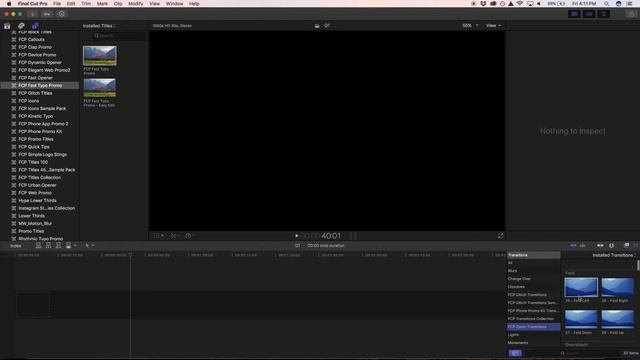Screen dimensions: 640x360
Task: Open Spotlight search in menu bar
Action: click(607, 4)
